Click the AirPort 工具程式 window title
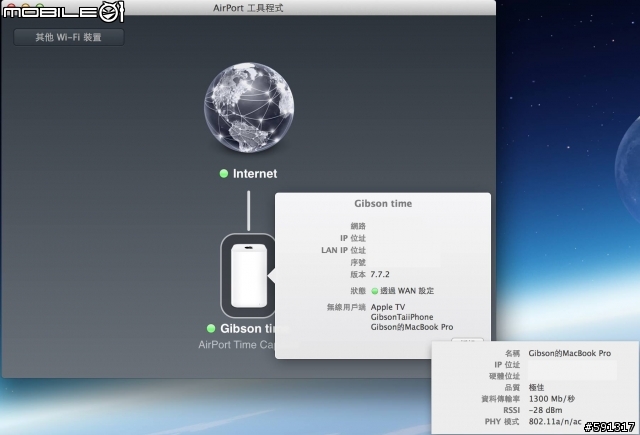 pos(248,8)
